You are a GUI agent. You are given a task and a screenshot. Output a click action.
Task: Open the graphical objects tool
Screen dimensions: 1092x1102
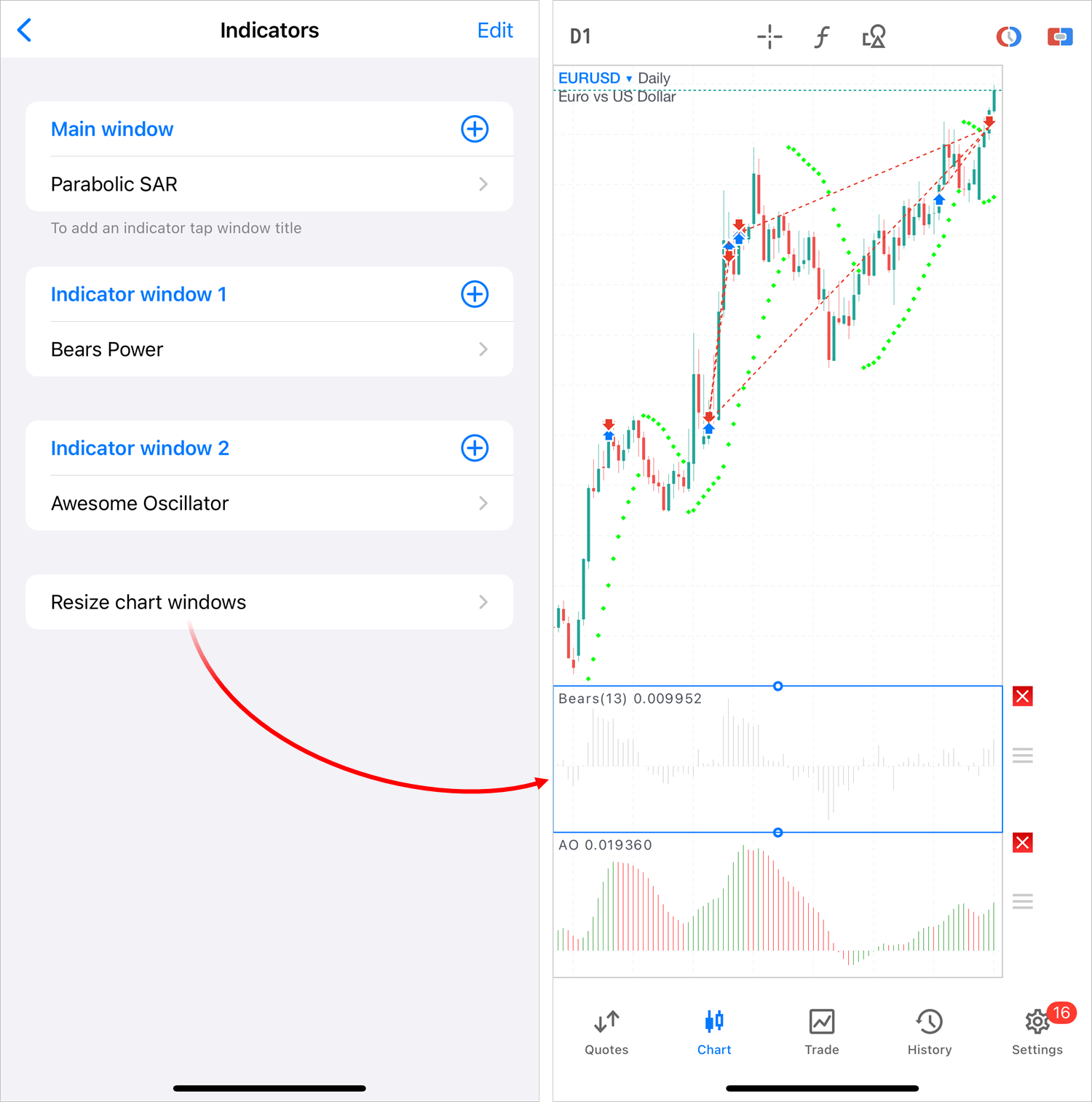coord(873,36)
